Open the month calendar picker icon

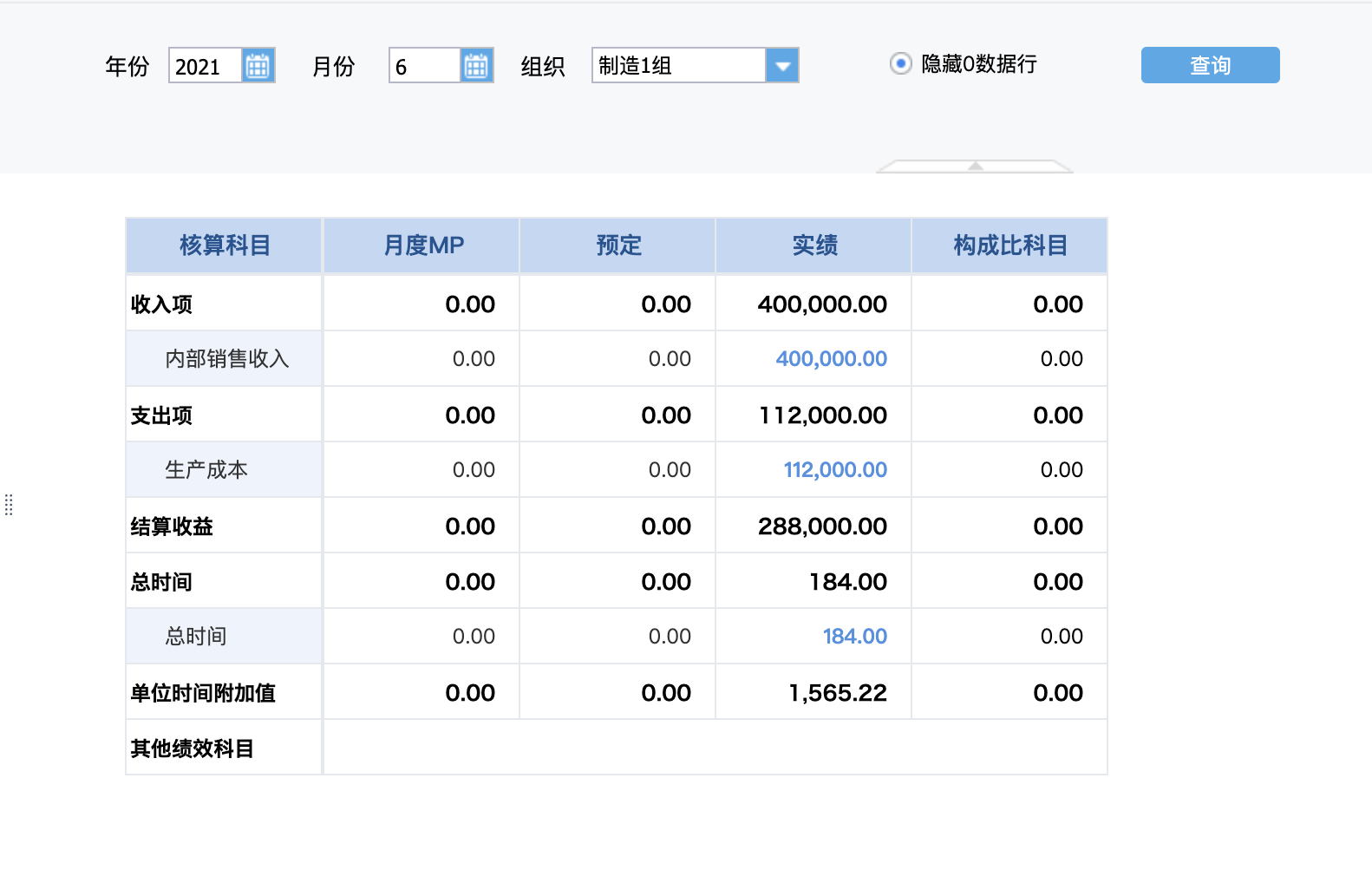(x=476, y=66)
